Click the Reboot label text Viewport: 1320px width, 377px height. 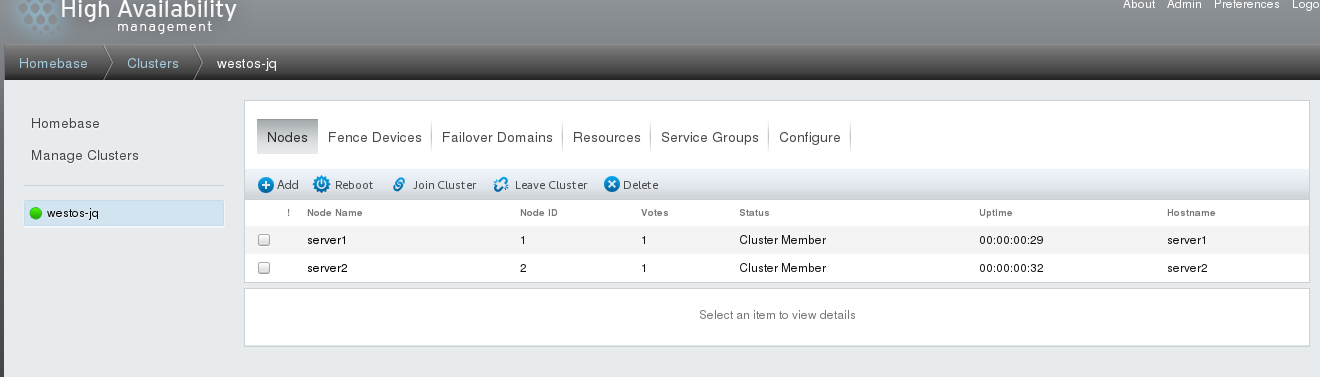354,185
